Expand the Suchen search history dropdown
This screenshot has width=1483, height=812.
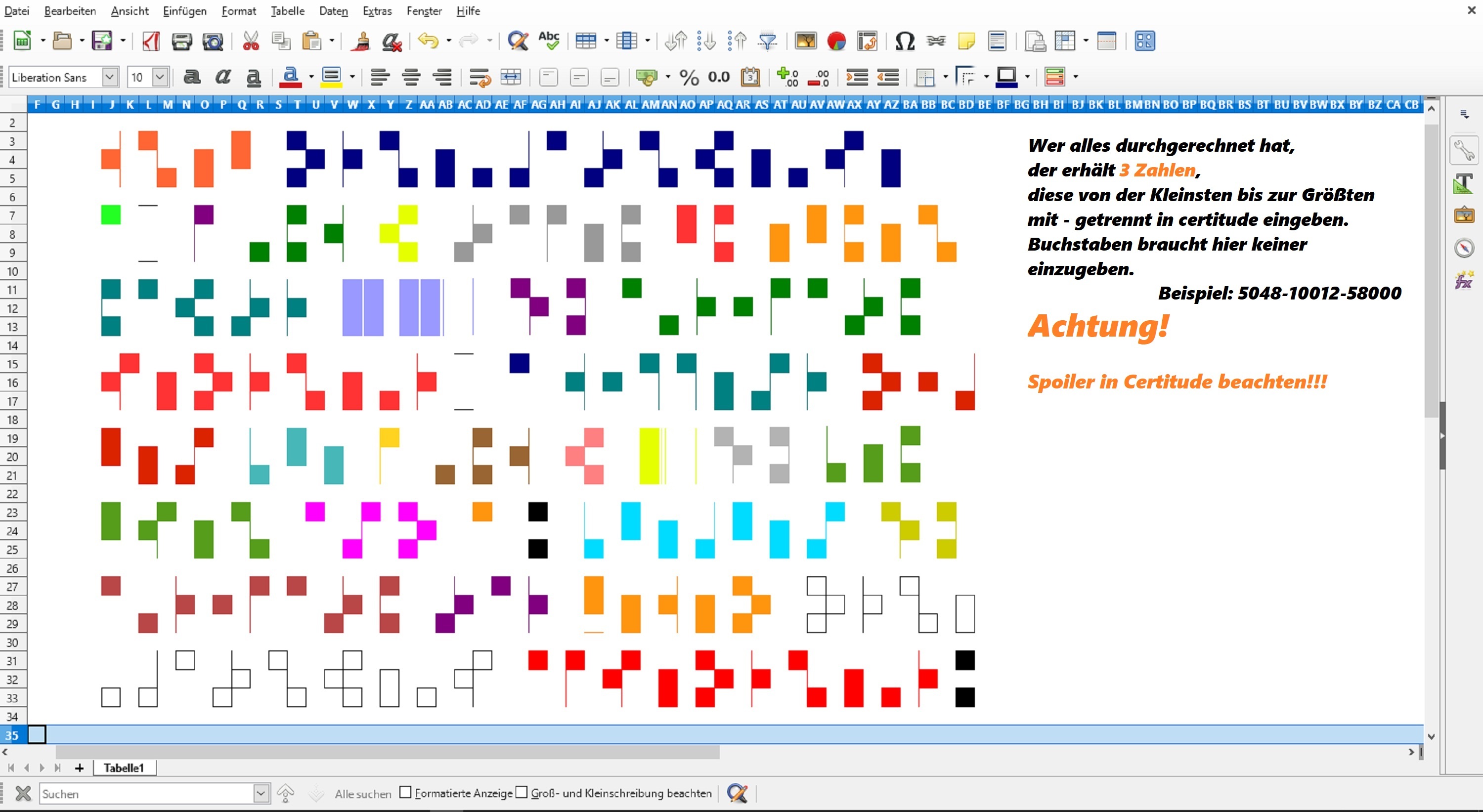click(261, 794)
